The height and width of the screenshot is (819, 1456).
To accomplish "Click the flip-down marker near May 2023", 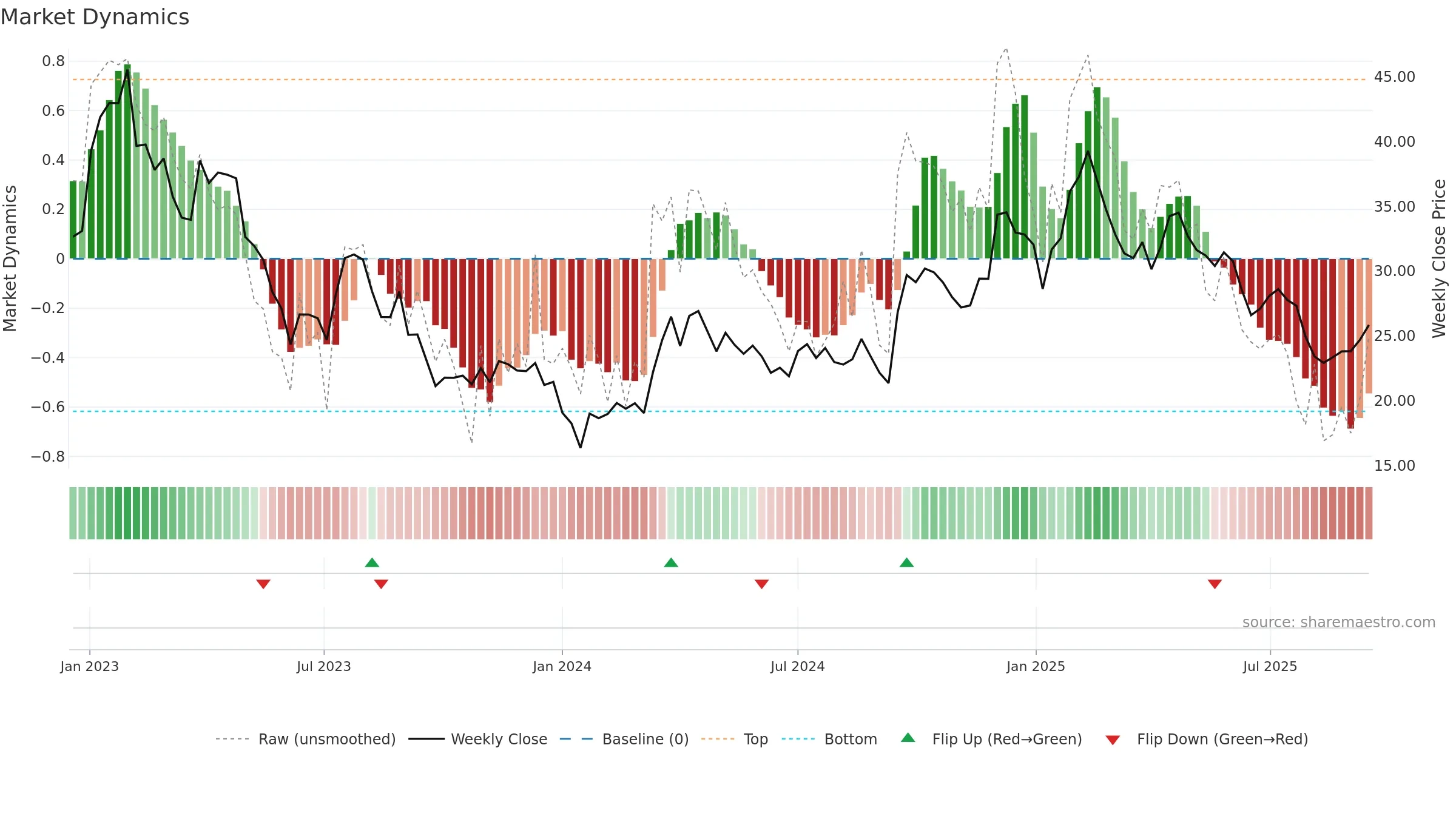I will (x=263, y=584).
